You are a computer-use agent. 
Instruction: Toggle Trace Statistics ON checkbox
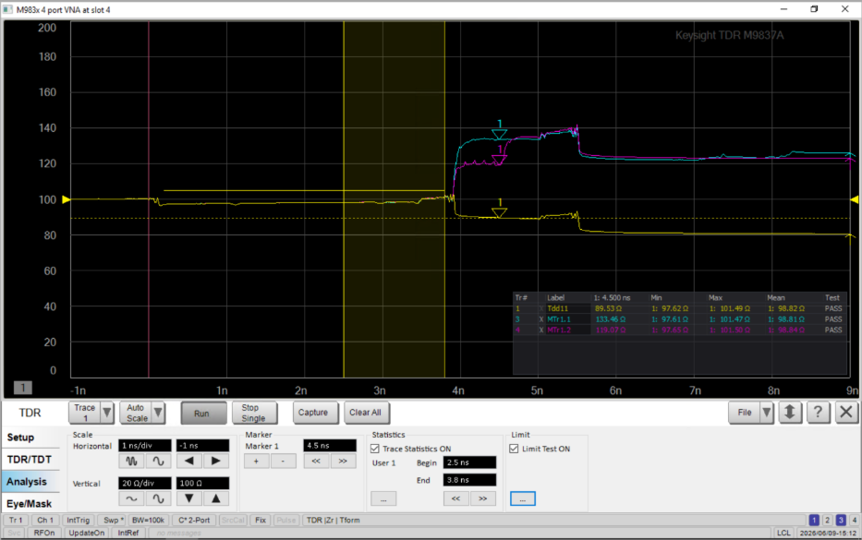[375, 449]
